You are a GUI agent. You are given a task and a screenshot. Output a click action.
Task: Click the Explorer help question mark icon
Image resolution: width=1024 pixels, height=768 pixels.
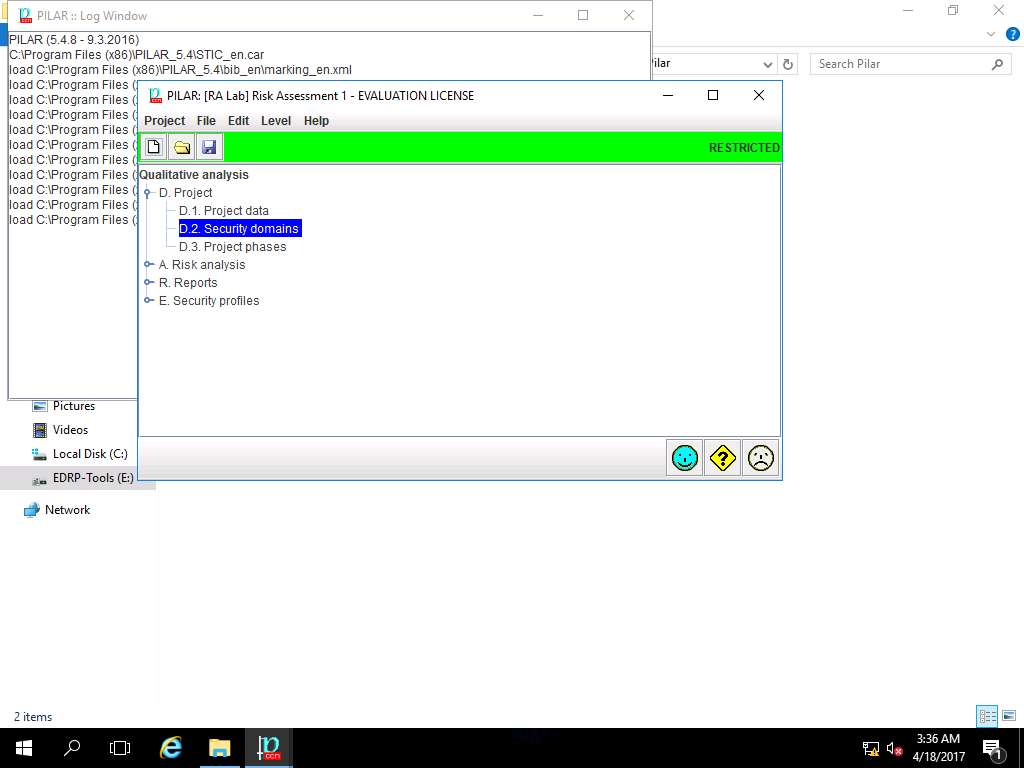click(x=1012, y=34)
